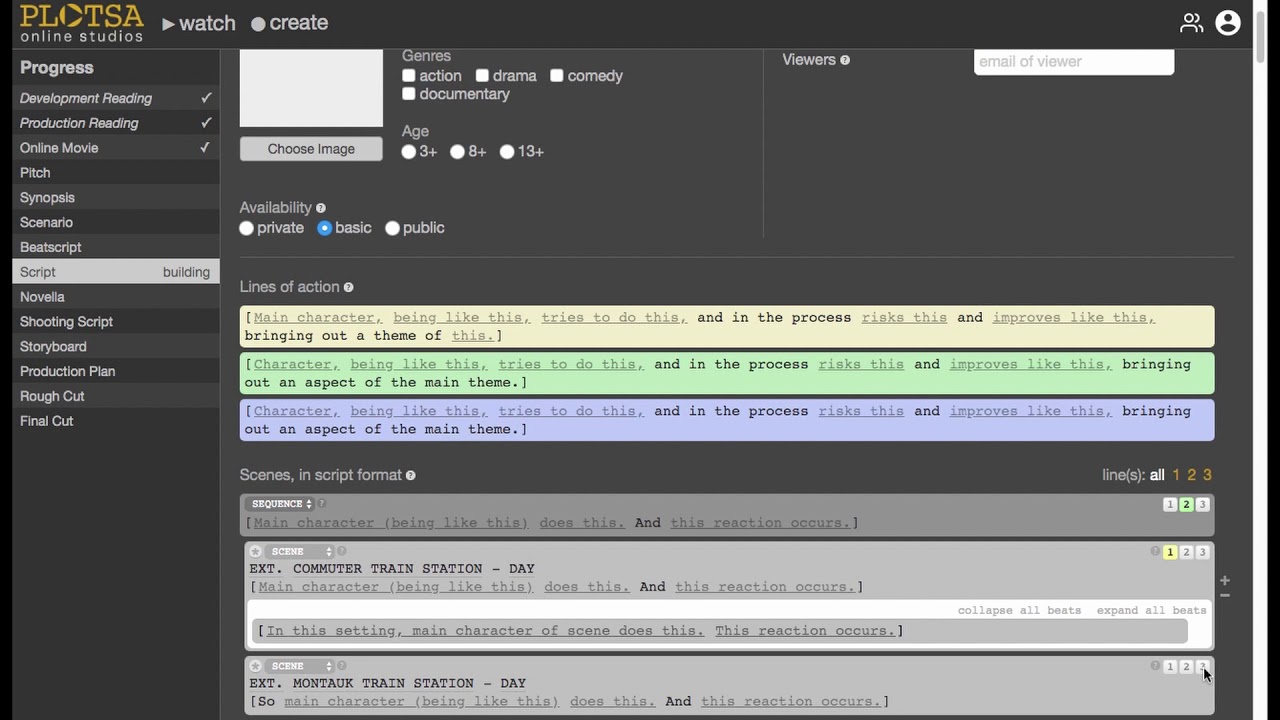This screenshot has width=1280, height=720.
Task: Open the Novella step
Action: click(x=116, y=297)
